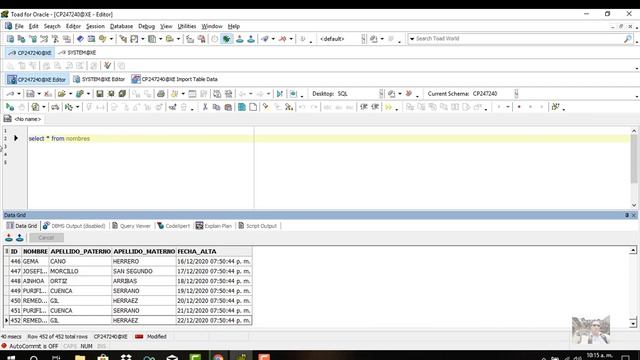Expand the Search Toad World options arrow
The width and height of the screenshot is (640, 360).
[x=412, y=39]
